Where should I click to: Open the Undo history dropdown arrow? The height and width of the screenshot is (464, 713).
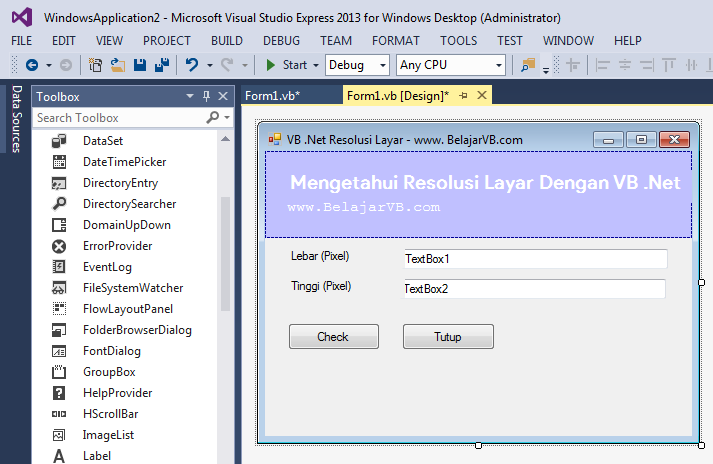click(x=210, y=66)
